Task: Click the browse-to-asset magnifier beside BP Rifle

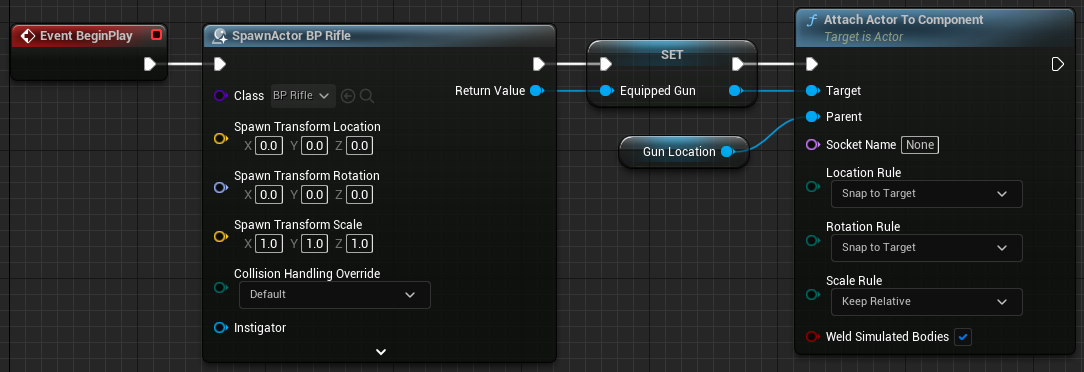Action: click(367, 96)
